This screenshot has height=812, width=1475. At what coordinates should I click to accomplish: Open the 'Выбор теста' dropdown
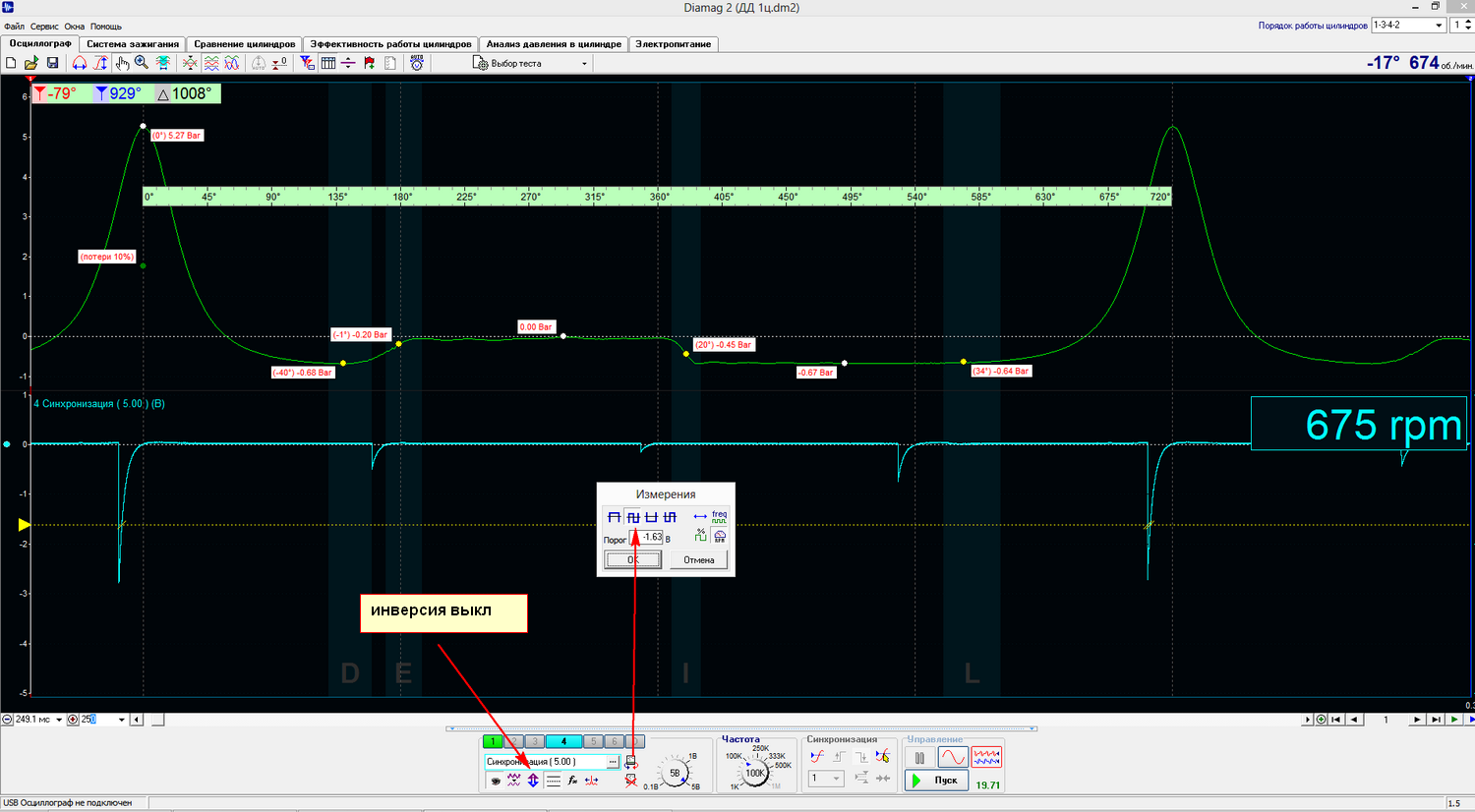(x=529, y=63)
